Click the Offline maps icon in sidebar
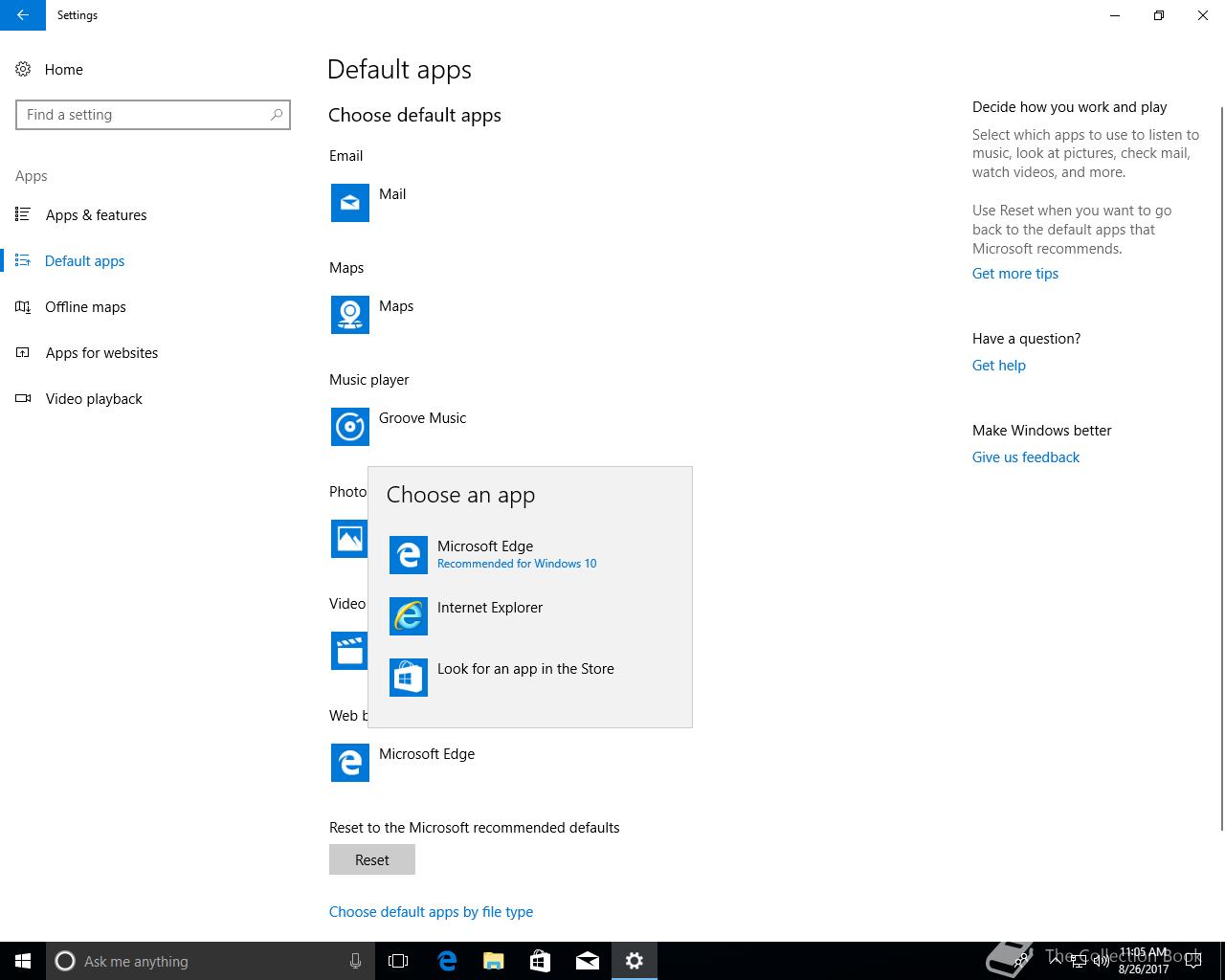This screenshot has height=980, width=1225. (x=23, y=306)
